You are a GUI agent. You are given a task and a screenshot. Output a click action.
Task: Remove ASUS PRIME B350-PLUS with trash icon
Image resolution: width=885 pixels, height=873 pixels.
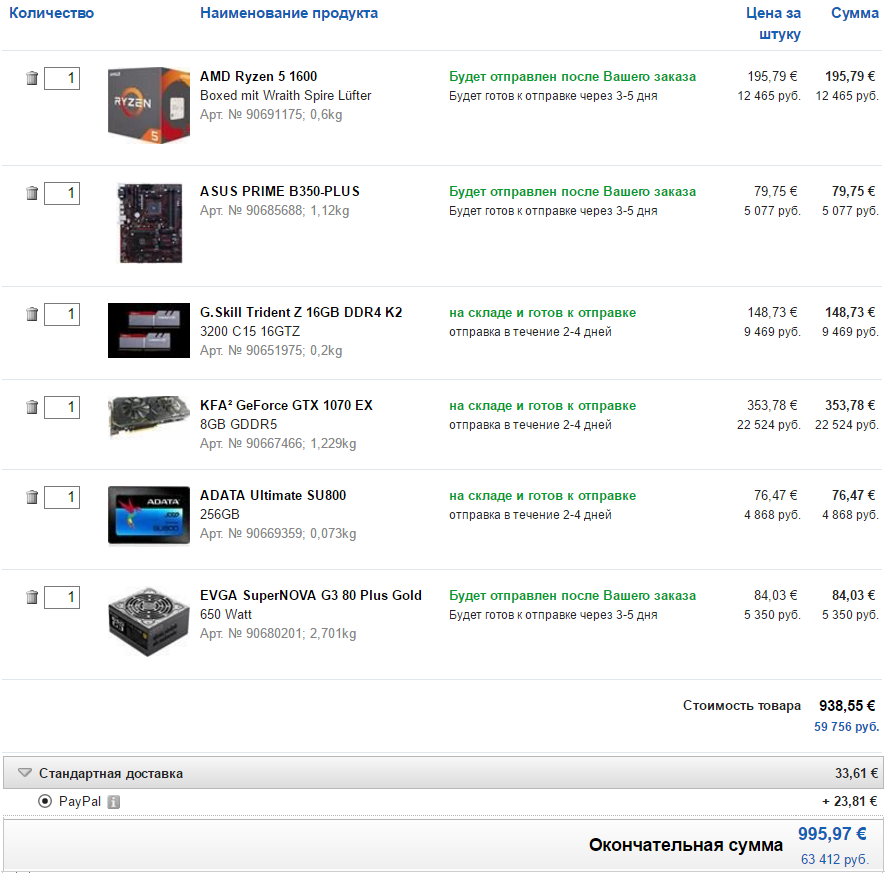(32, 193)
